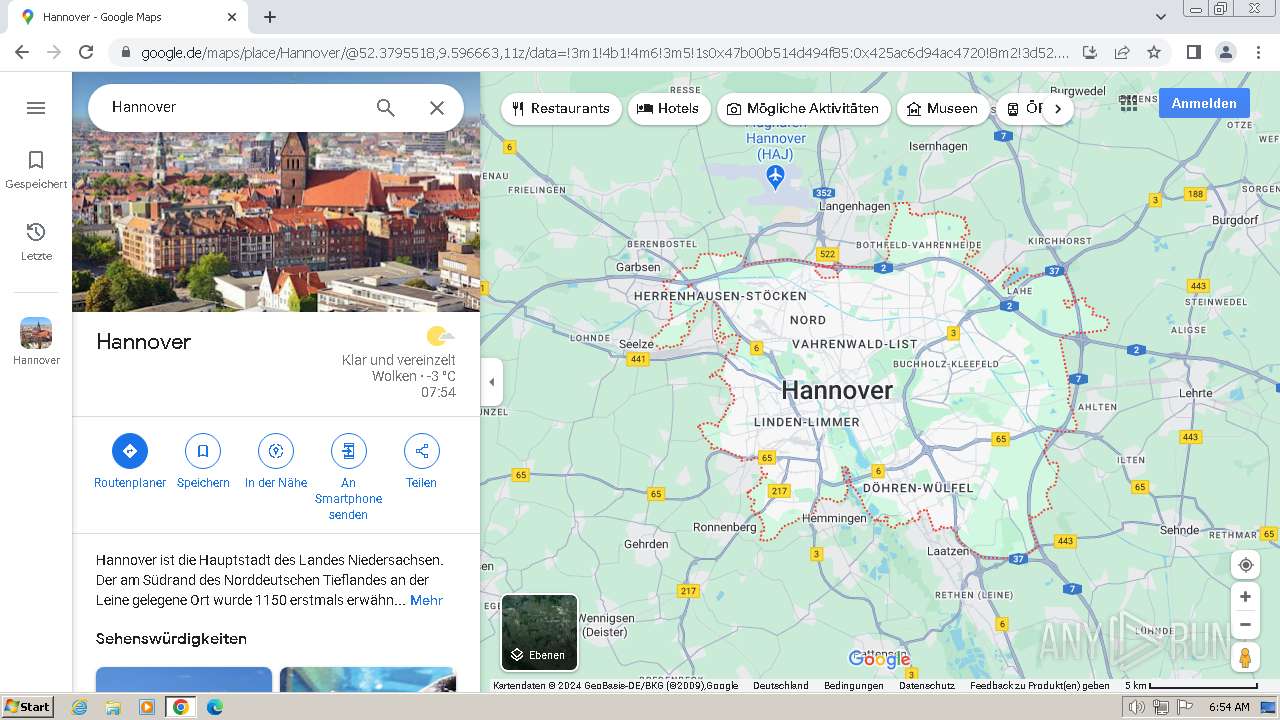Click Feedback zu Produkt(en) geben link
The width and height of the screenshot is (1280, 720).
coord(1040,686)
